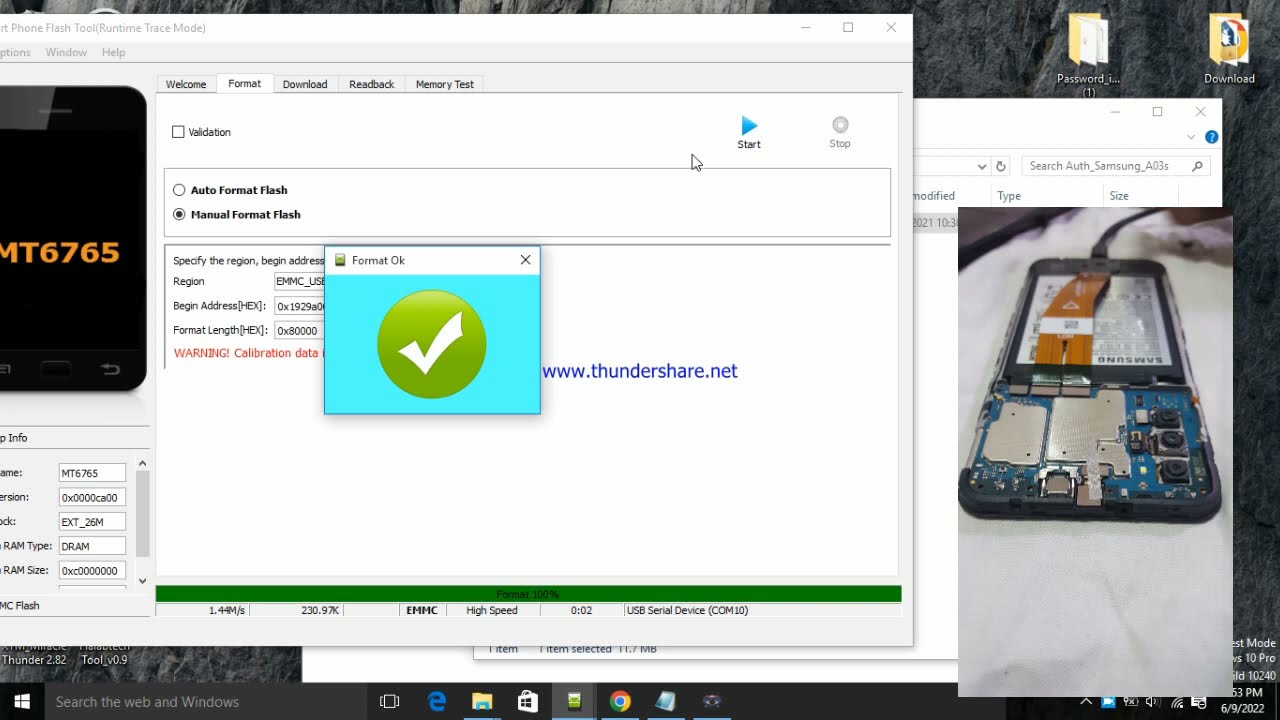Open Google Chrome from taskbar
Screen dimensions: 1280x720
tap(620, 702)
